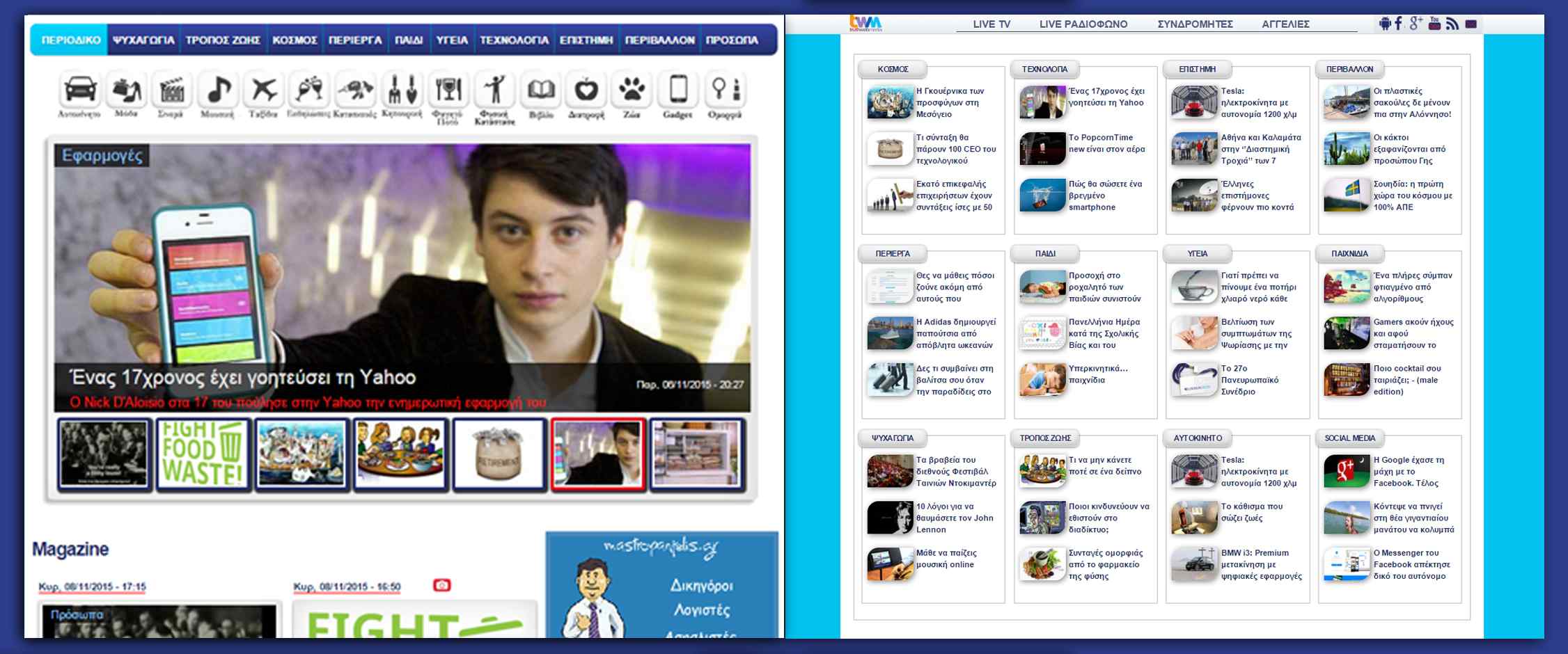
Task: Select the Fight Food Waste slider thumbnail
Action: (x=203, y=454)
